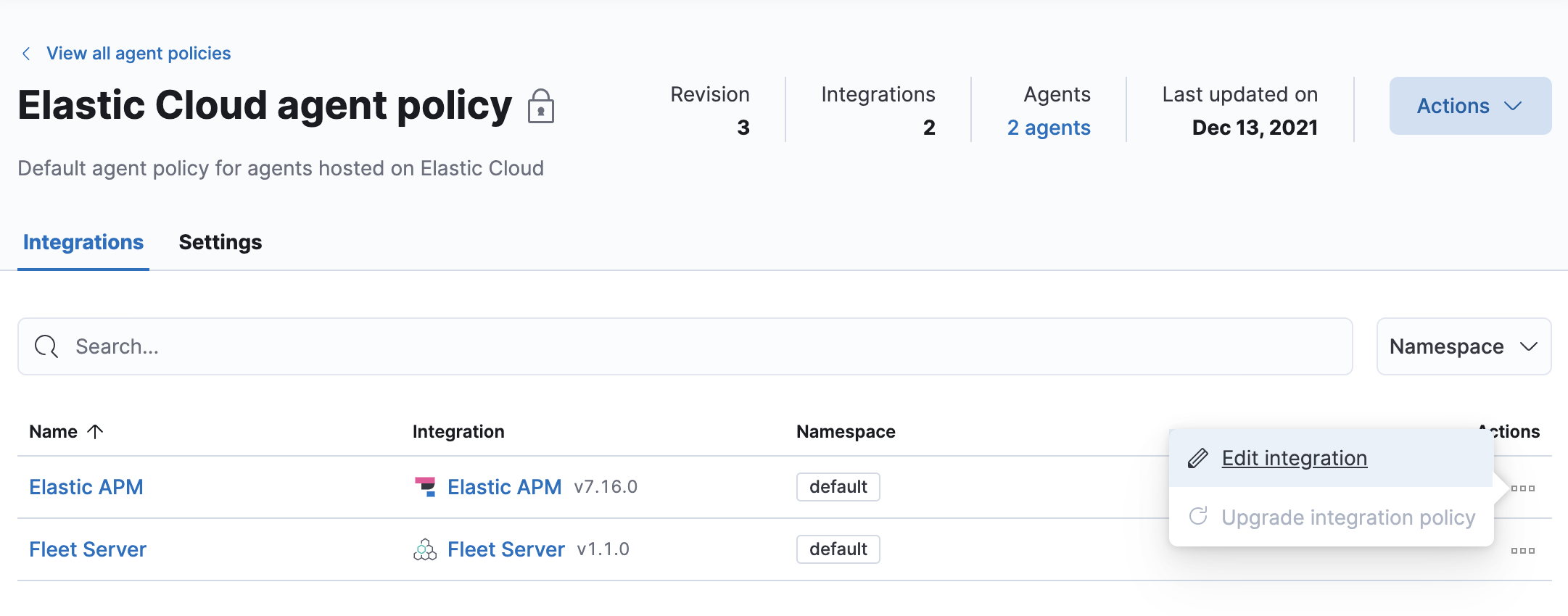The image size is (1568, 616).
Task: Sort by the Name column arrow
Action: 95,431
